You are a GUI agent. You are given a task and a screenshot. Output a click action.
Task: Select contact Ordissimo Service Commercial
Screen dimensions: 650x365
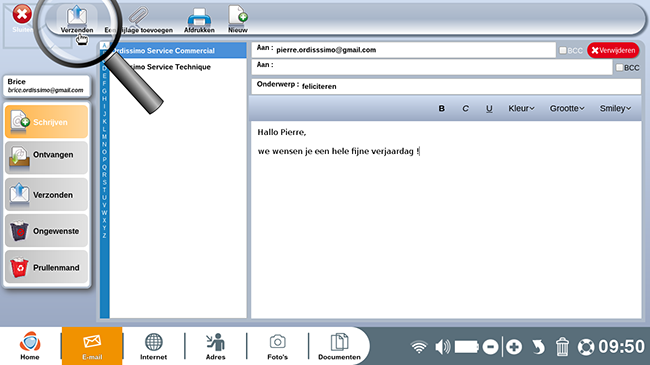[x=178, y=51]
